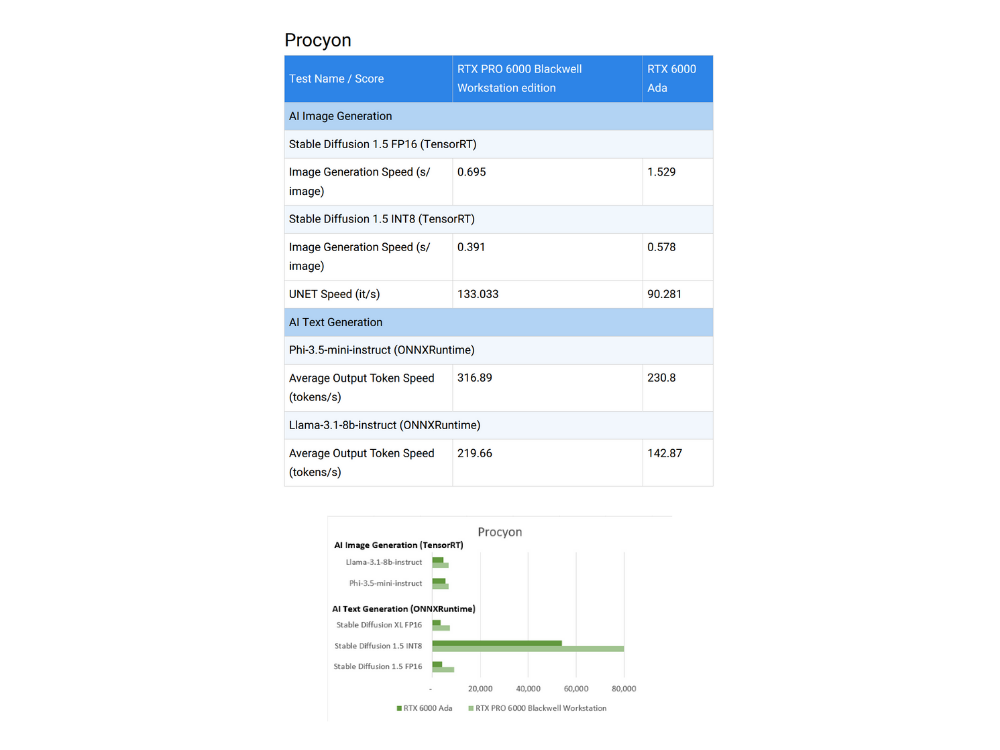
Task: Click the 142.87 value in Ada column
Action: pos(664,453)
